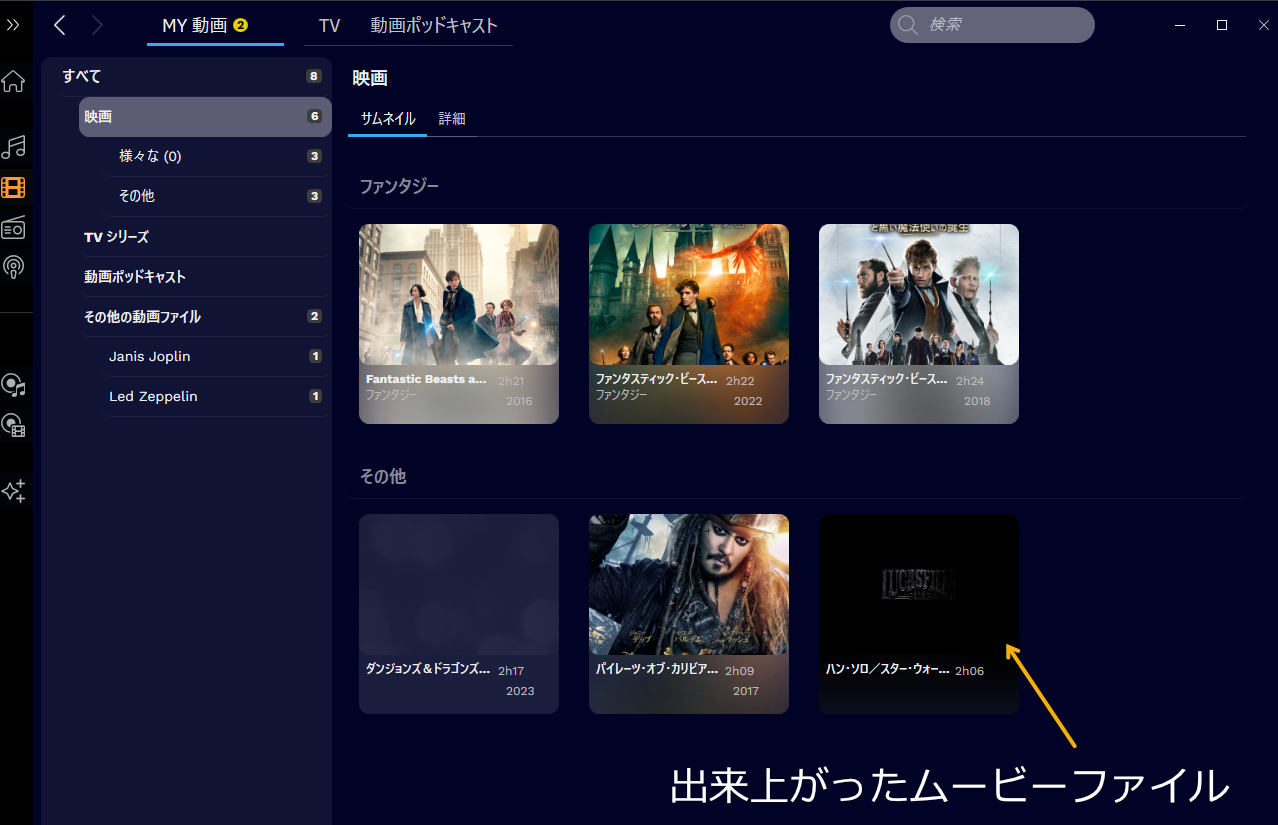Select Janis Joplin in the tree
1278x825 pixels.
point(217,357)
